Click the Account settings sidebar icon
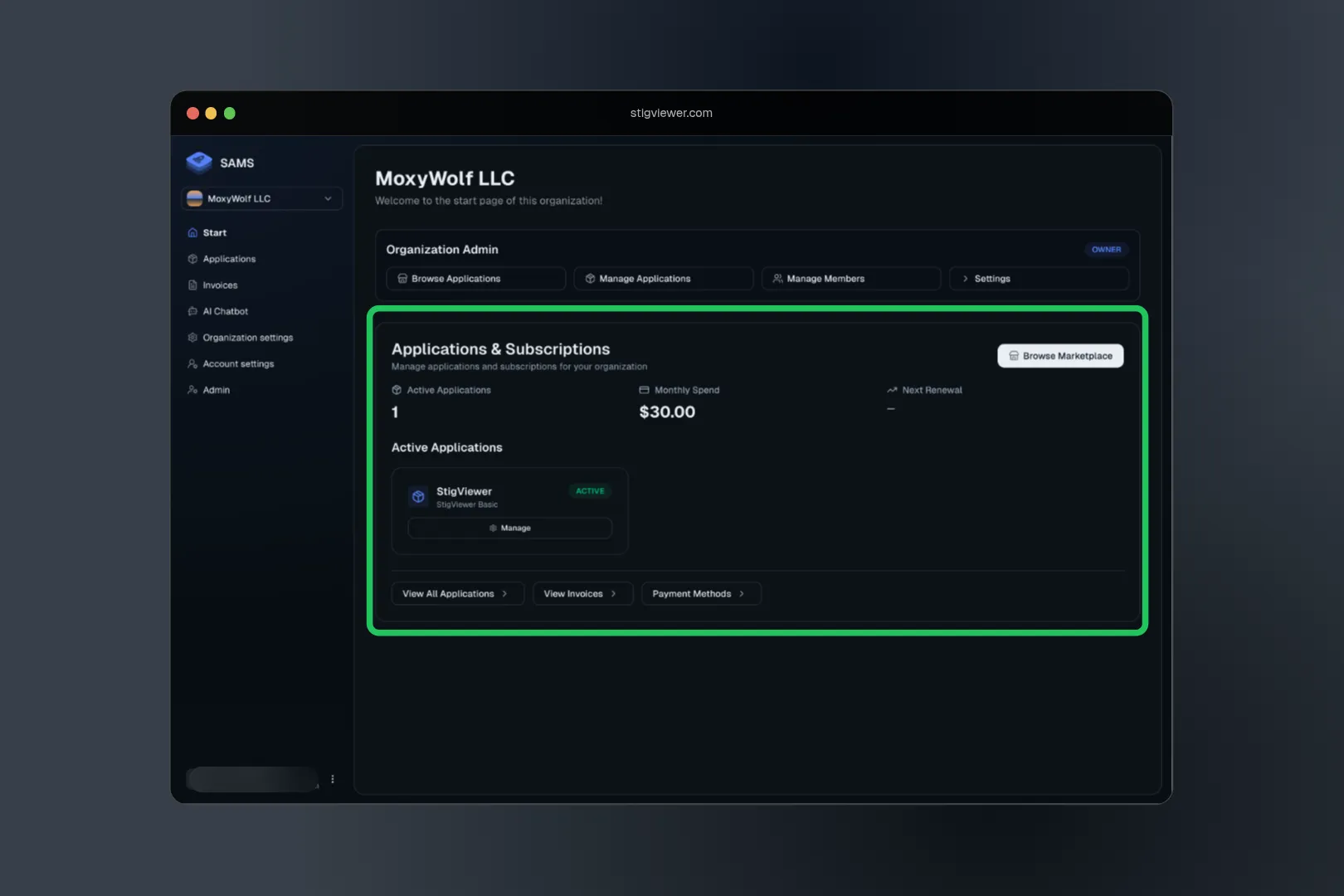This screenshot has width=1344, height=896. (192, 364)
